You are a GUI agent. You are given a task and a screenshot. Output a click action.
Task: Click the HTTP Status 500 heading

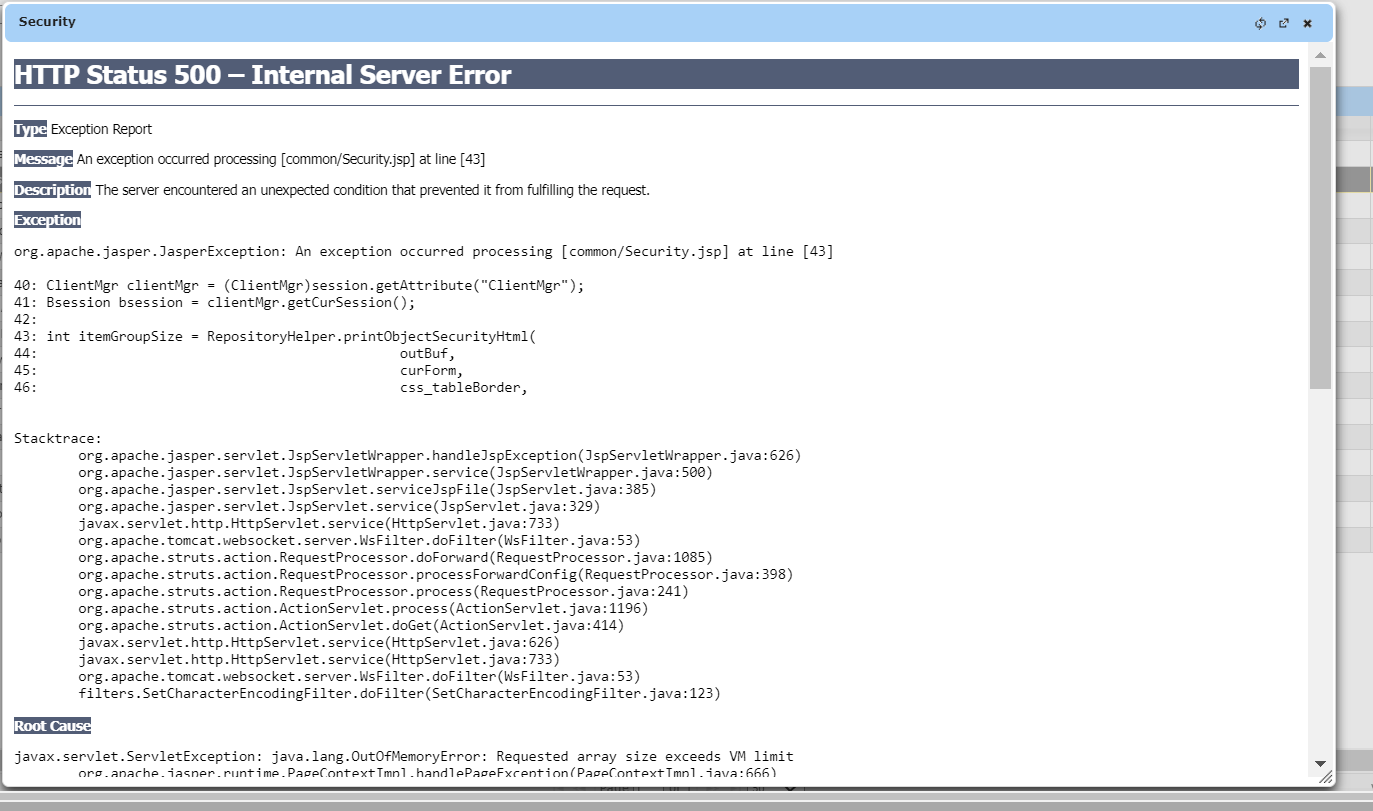(263, 75)
